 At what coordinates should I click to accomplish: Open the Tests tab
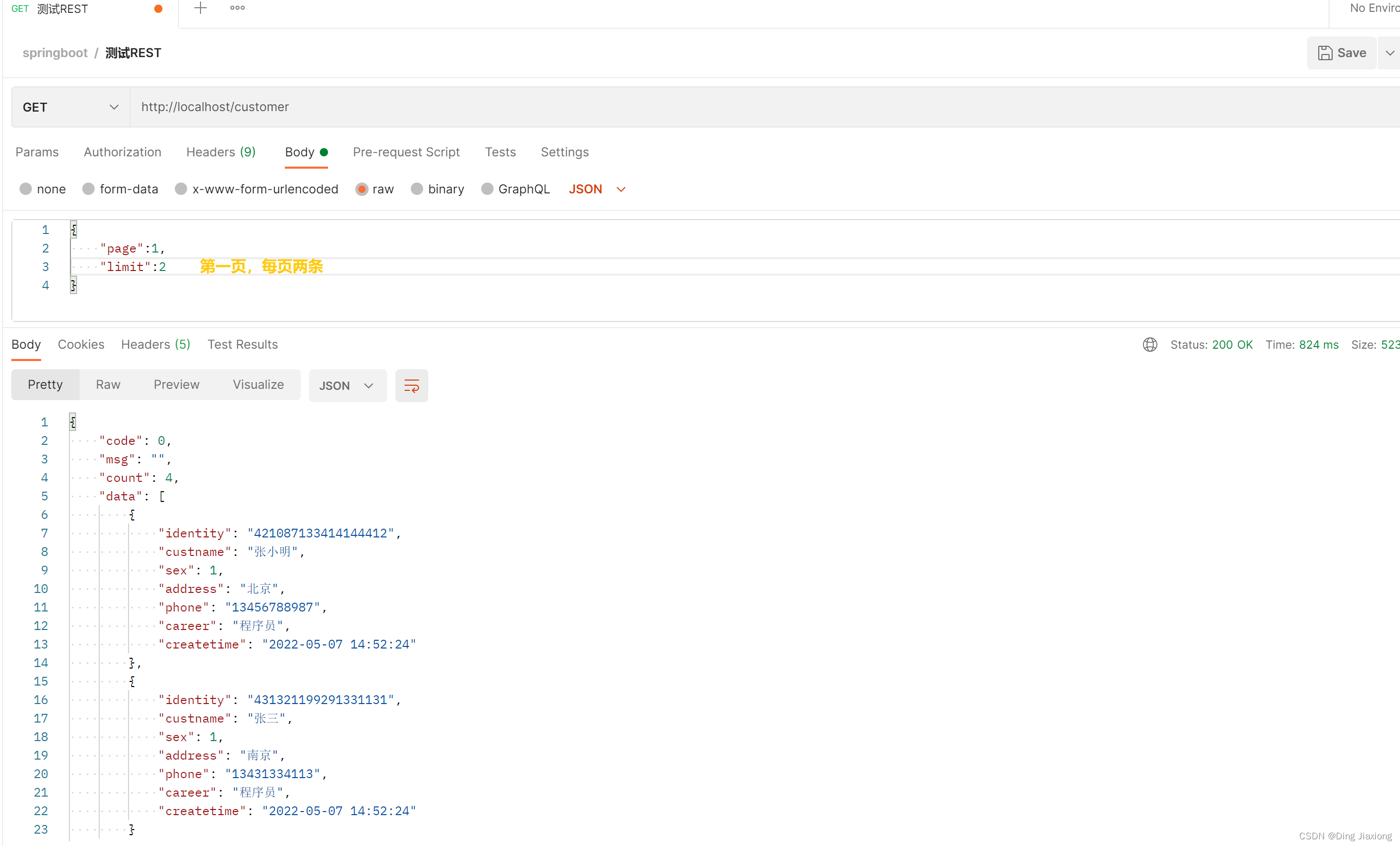tap(500, 152)
